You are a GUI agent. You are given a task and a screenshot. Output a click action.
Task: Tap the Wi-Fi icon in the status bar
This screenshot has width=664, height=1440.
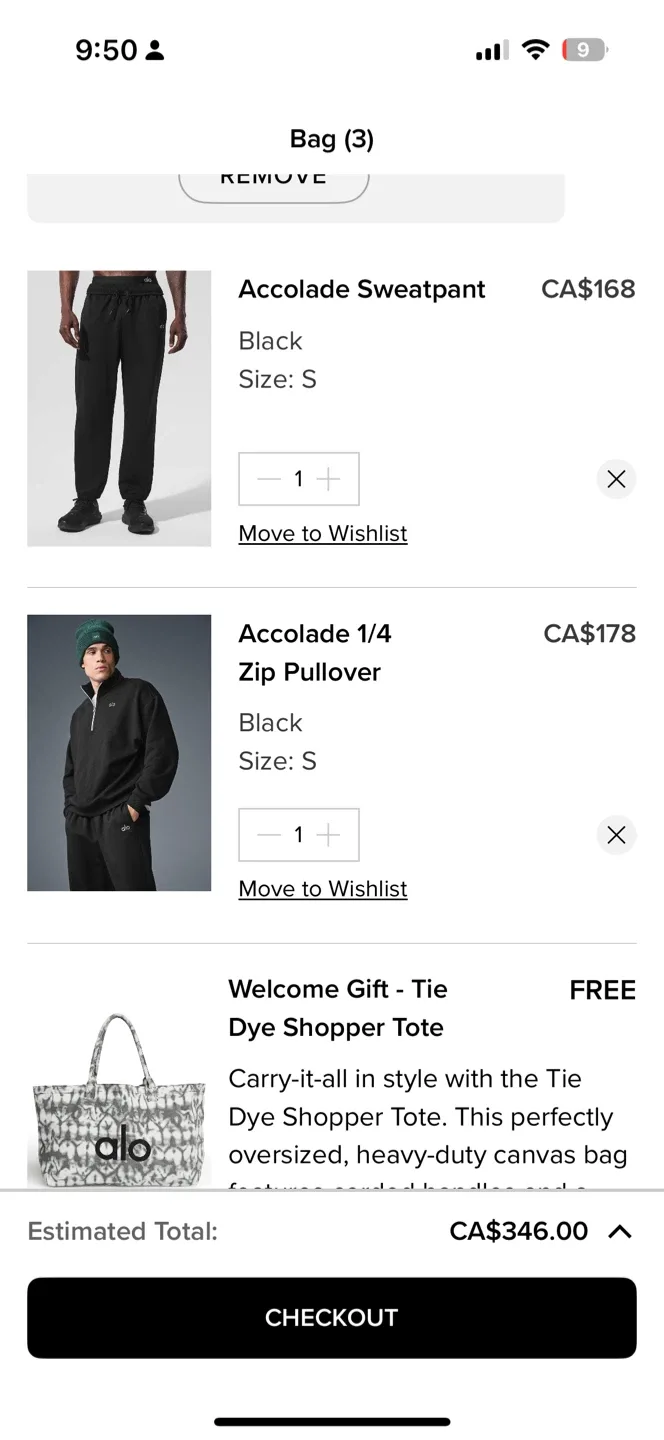pyautogui.click(x=536, y=49)
